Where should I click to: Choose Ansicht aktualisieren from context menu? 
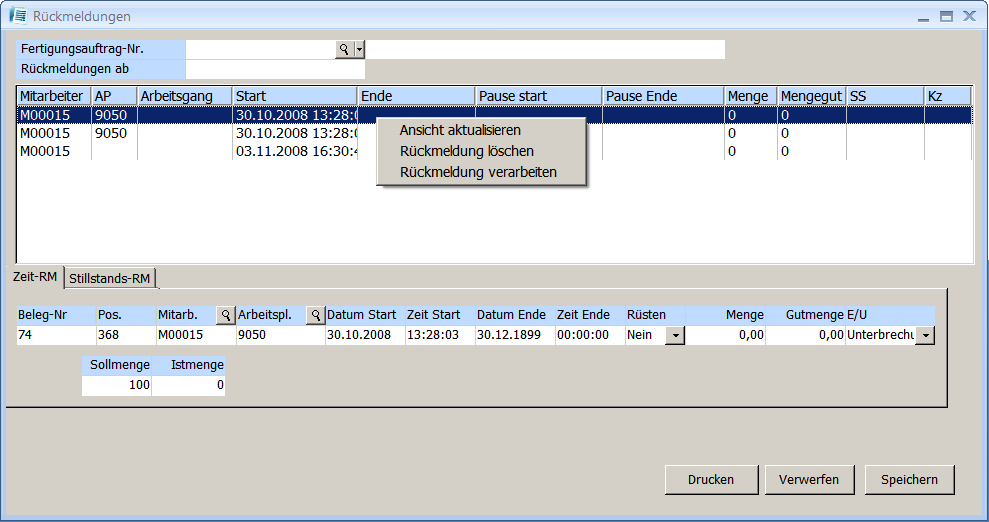point(460,130)
